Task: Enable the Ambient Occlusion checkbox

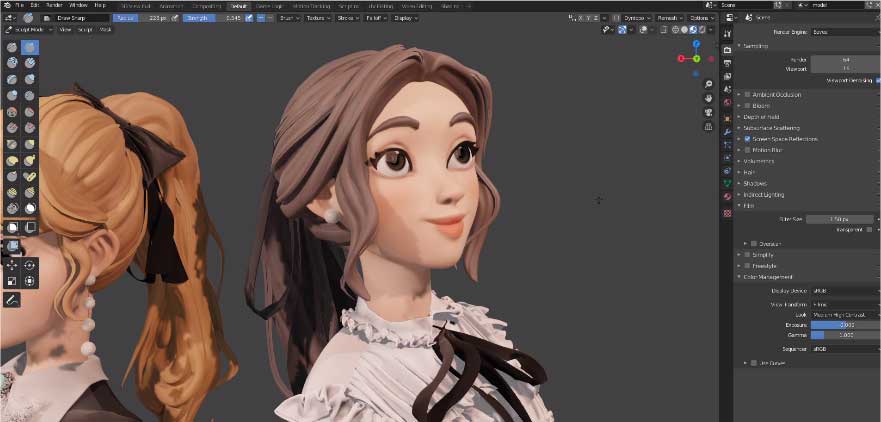Action: click(747, 94)
